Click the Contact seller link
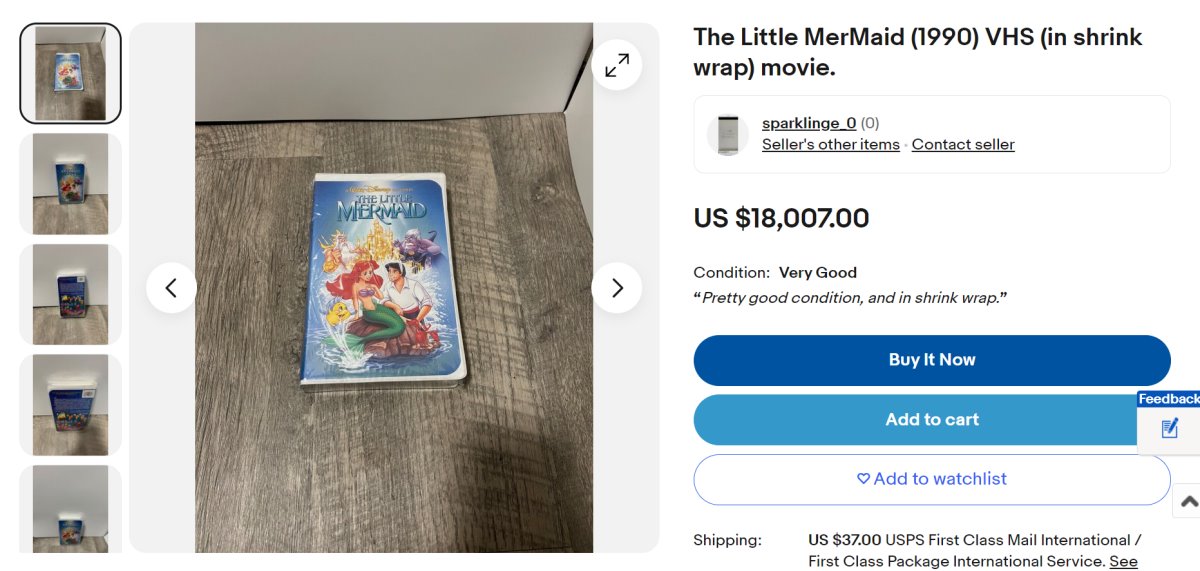Screen dimensions: 1200x571 pyautogui.click(x=963, y=145)
